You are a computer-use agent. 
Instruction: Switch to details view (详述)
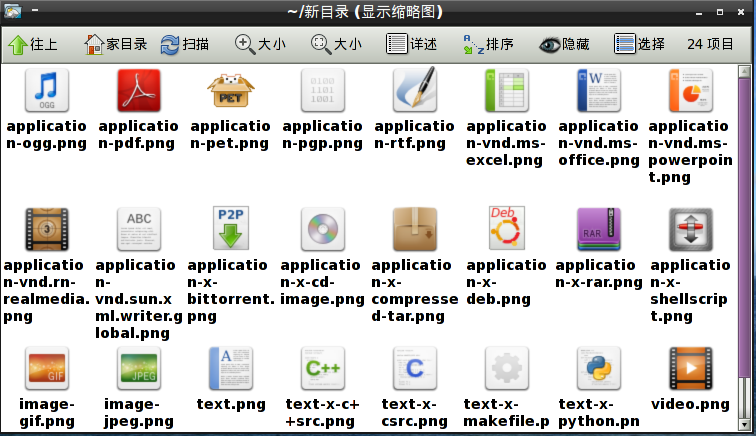(x=412, y=44)
